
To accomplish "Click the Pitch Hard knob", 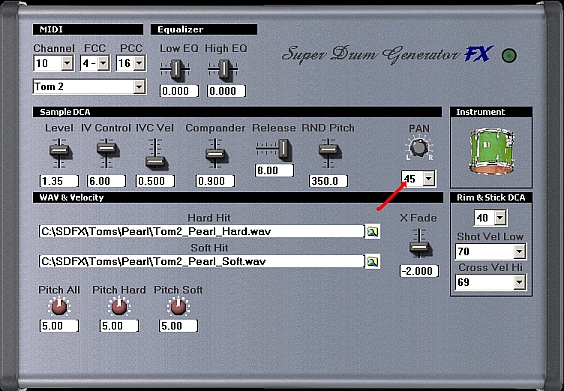I will click(x=119, y=307).
